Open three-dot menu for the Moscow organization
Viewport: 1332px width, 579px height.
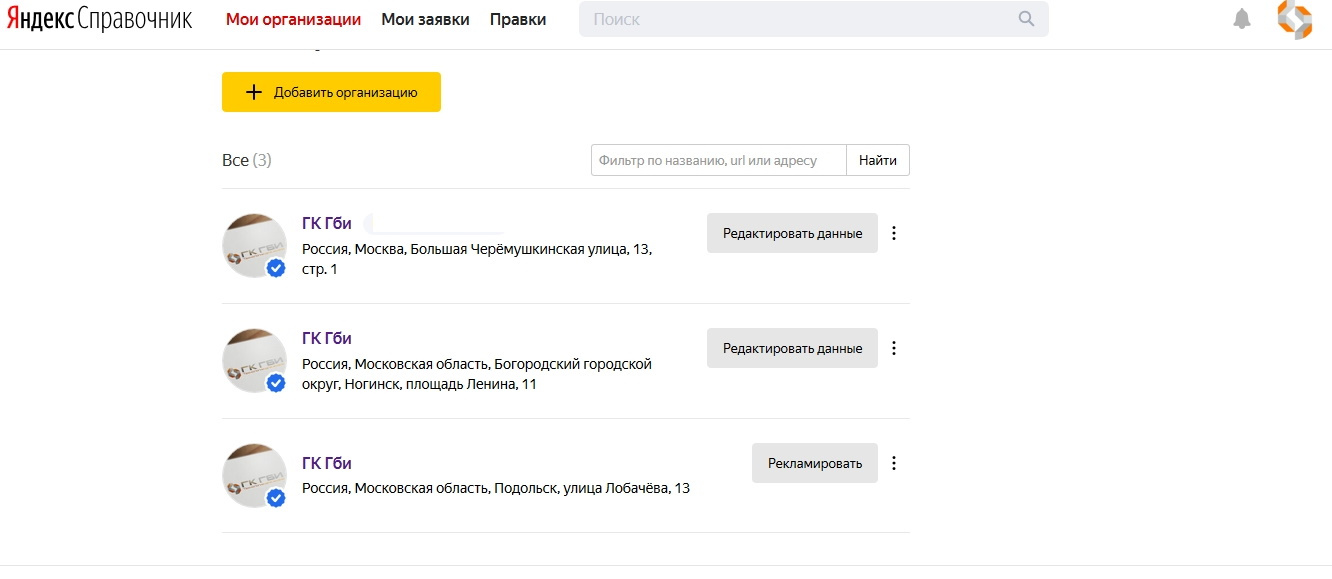894,233
